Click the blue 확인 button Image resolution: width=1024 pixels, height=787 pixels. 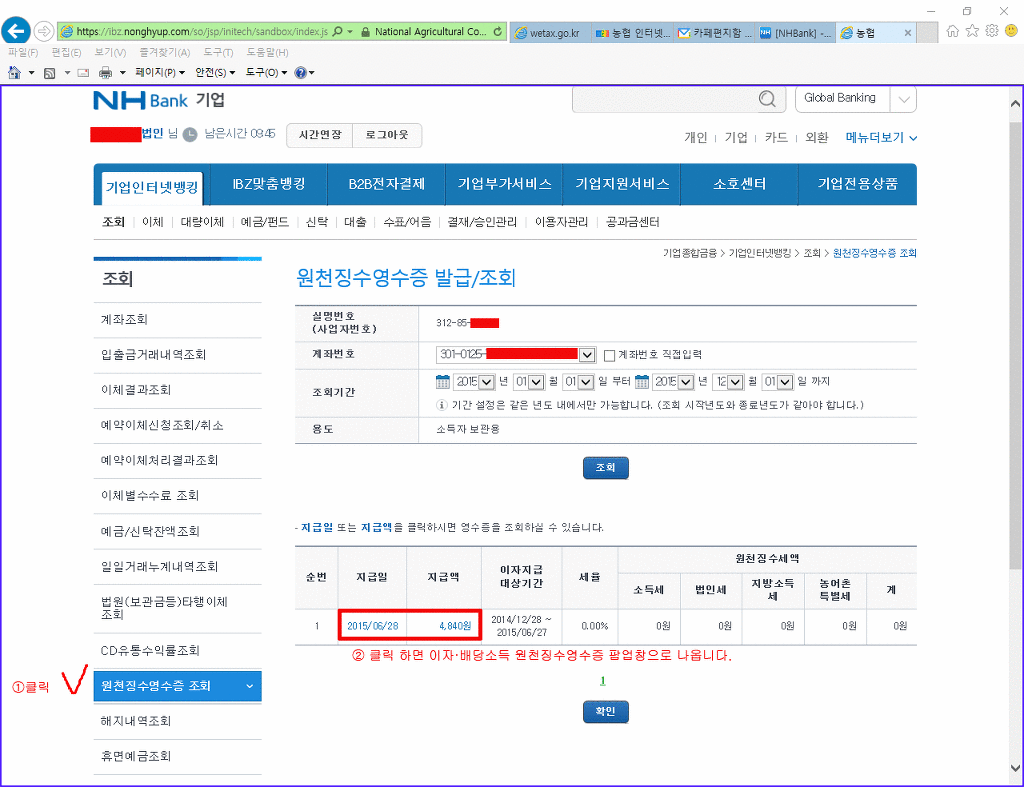click(605, 711)
